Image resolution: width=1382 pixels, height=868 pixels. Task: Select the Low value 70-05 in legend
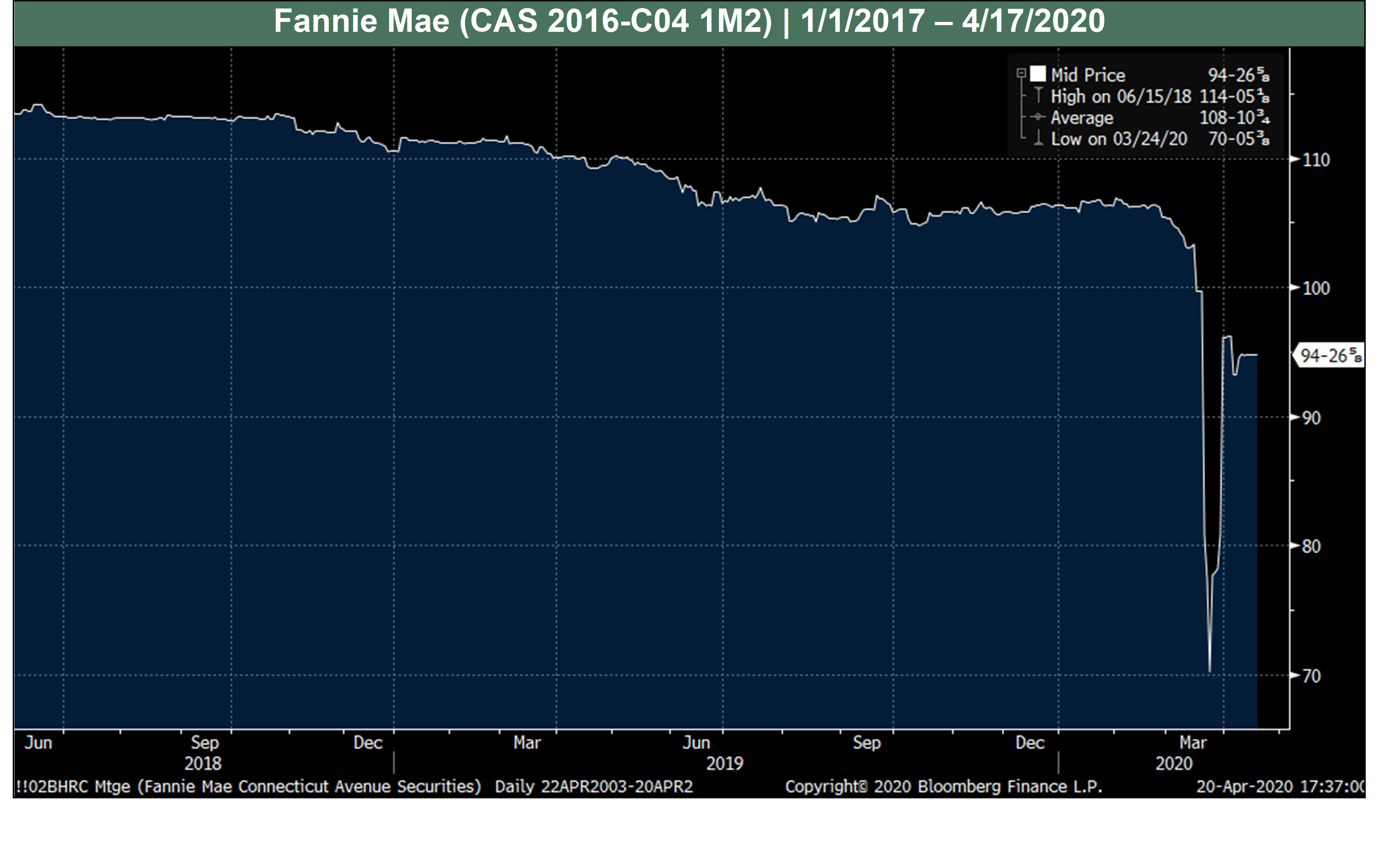[x=1238, y=138]
